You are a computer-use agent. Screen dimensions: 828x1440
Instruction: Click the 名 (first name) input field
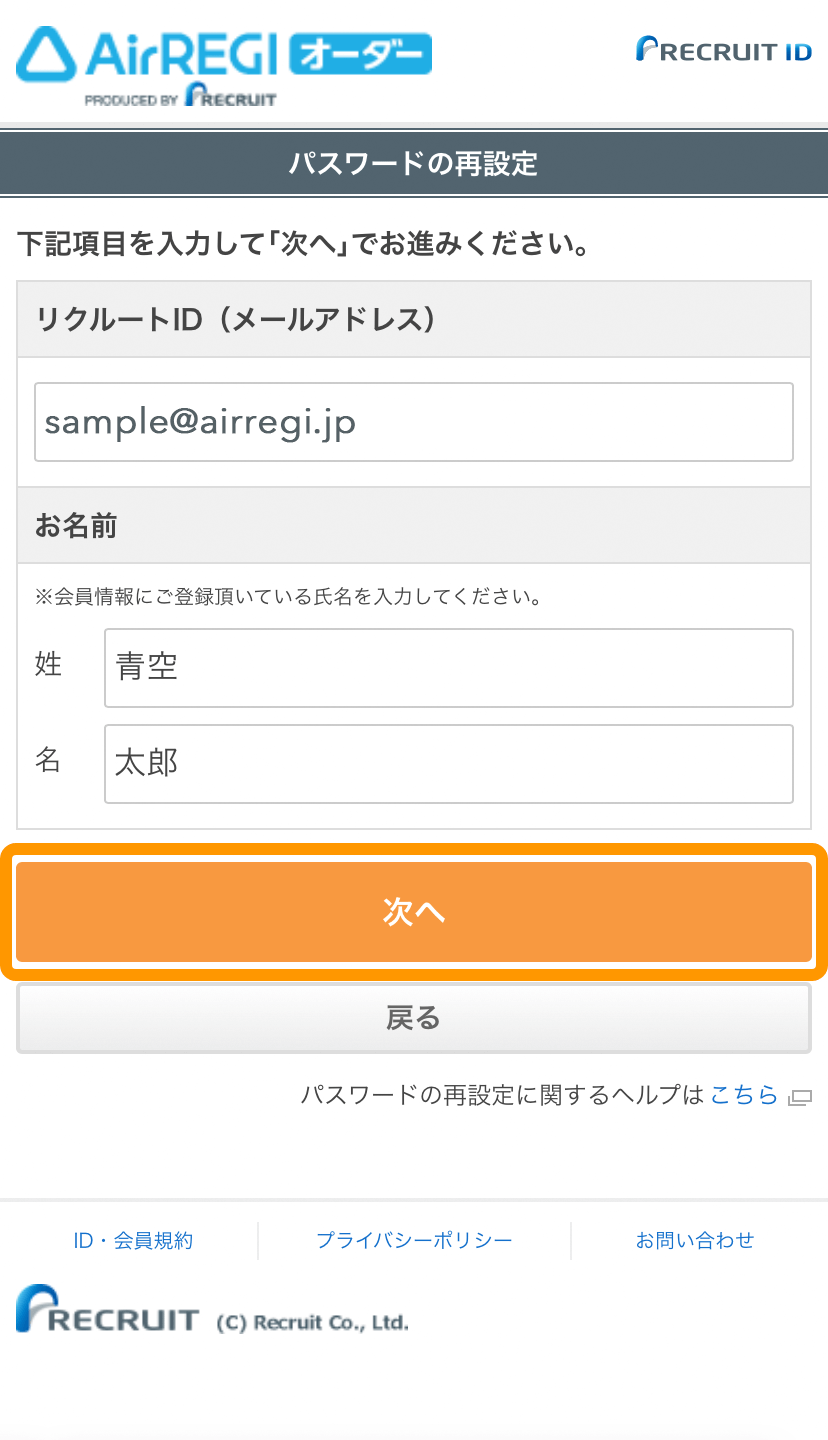click(448, 764)
